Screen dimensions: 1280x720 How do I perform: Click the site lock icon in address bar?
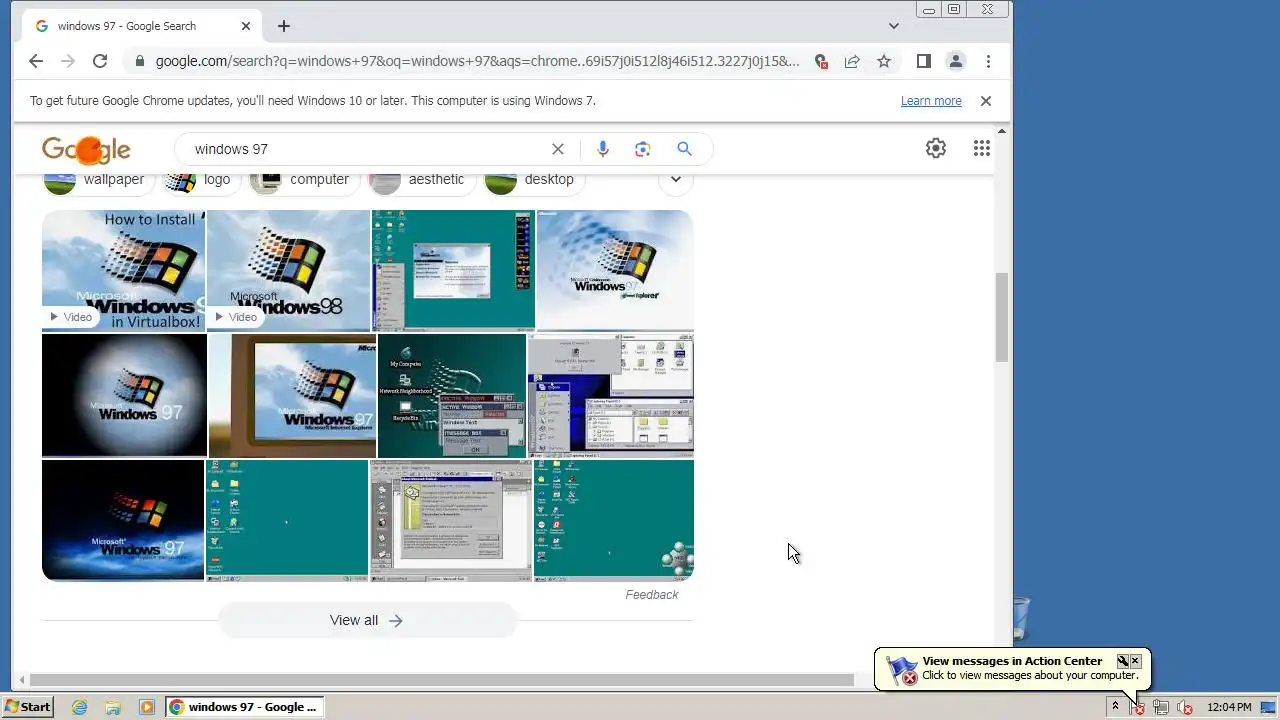(x=139, y=61)
